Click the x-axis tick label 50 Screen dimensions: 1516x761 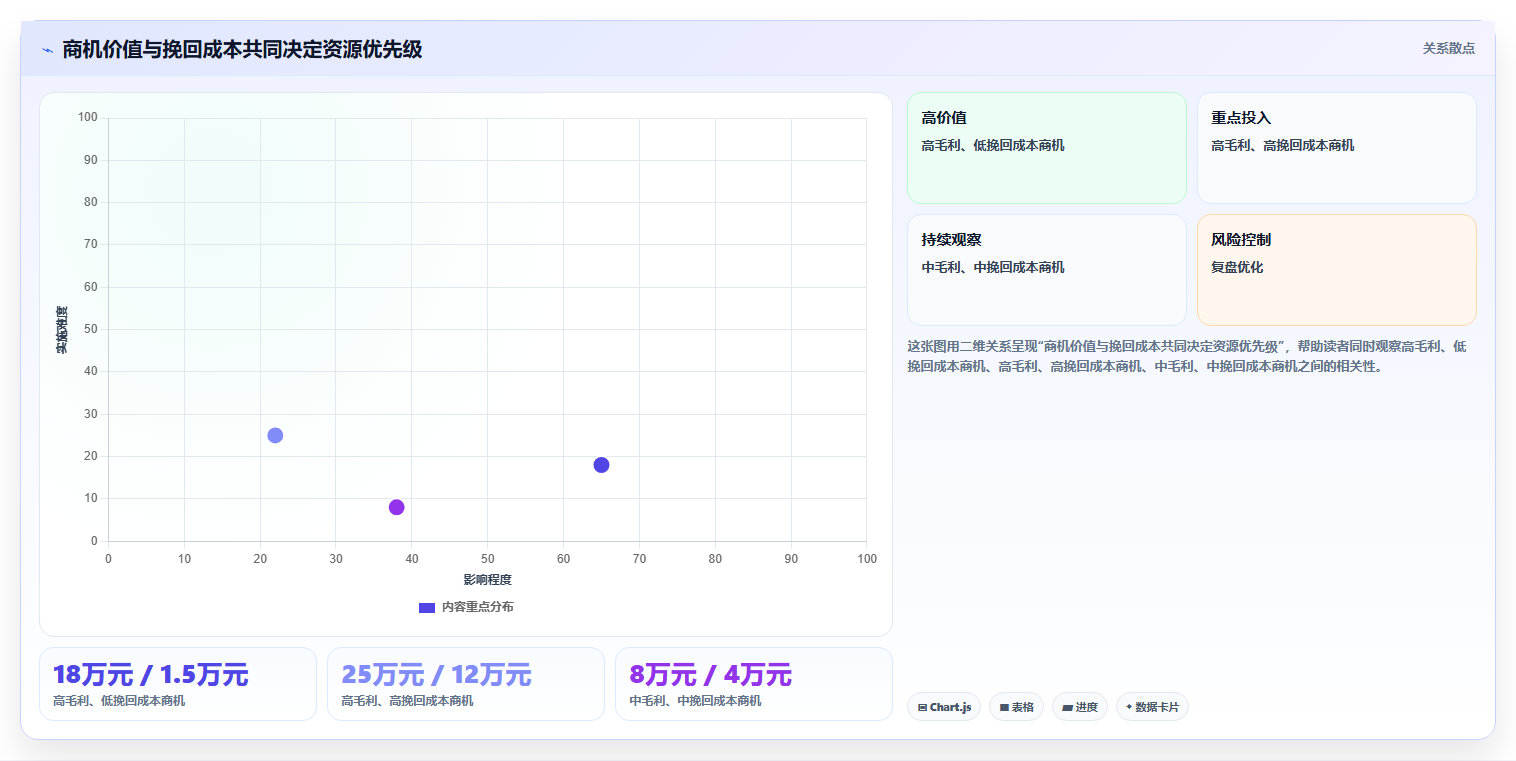(x=487, y=558)
